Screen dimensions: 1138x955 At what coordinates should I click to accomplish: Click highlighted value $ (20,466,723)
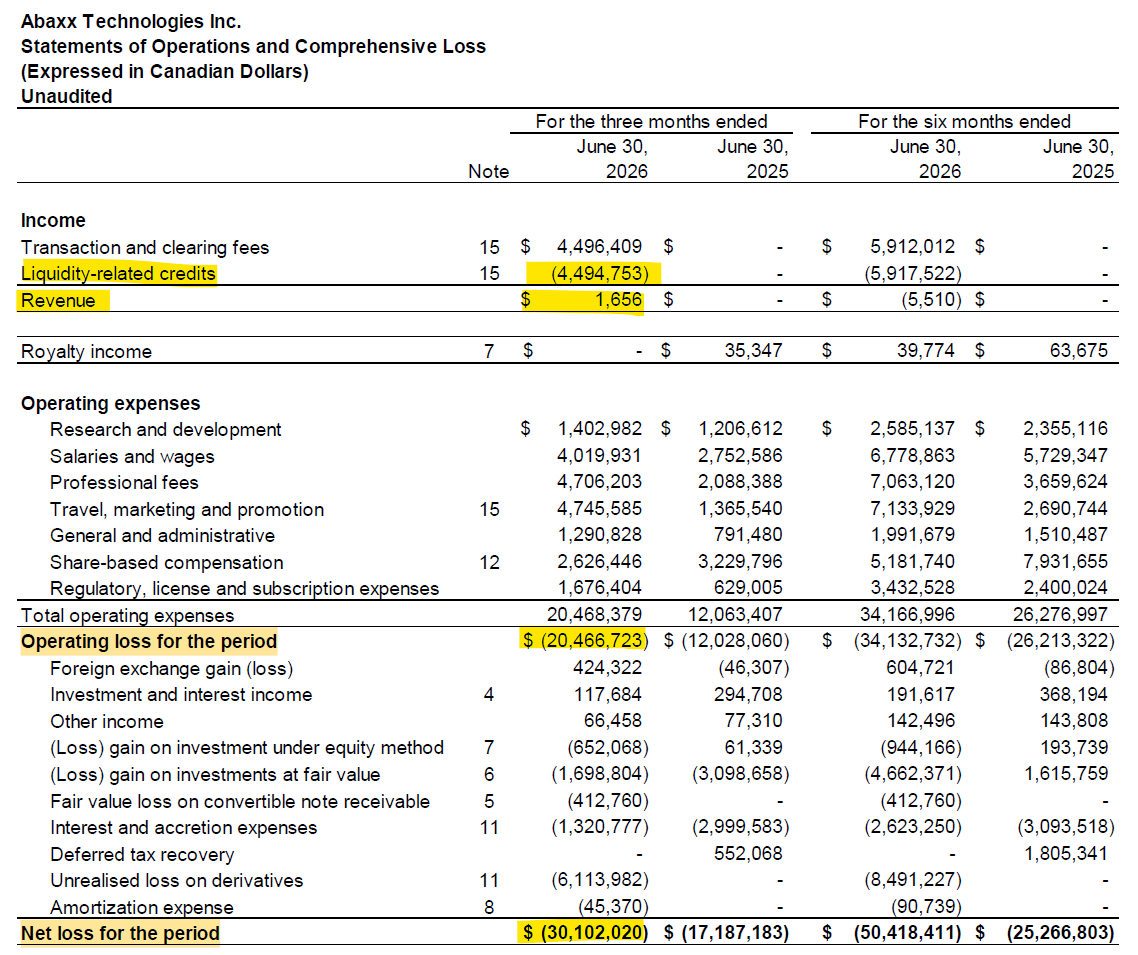tap(585, 641)
